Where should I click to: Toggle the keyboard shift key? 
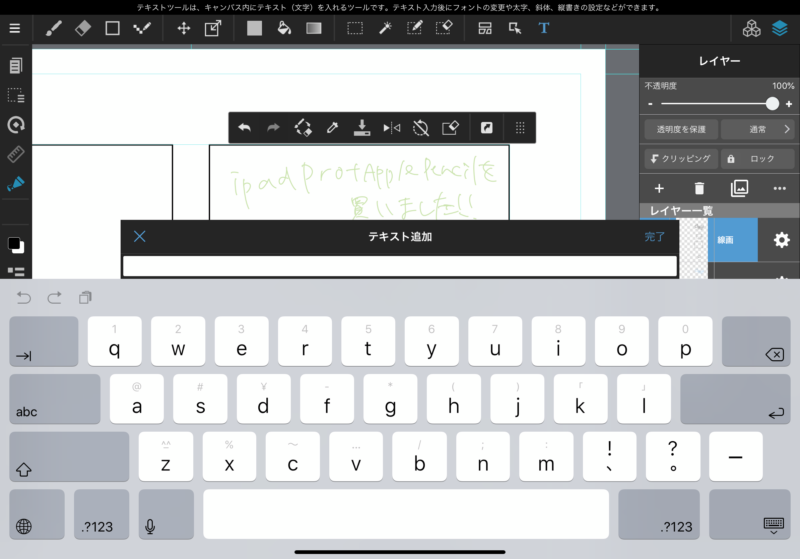click(x=69, y=456)
